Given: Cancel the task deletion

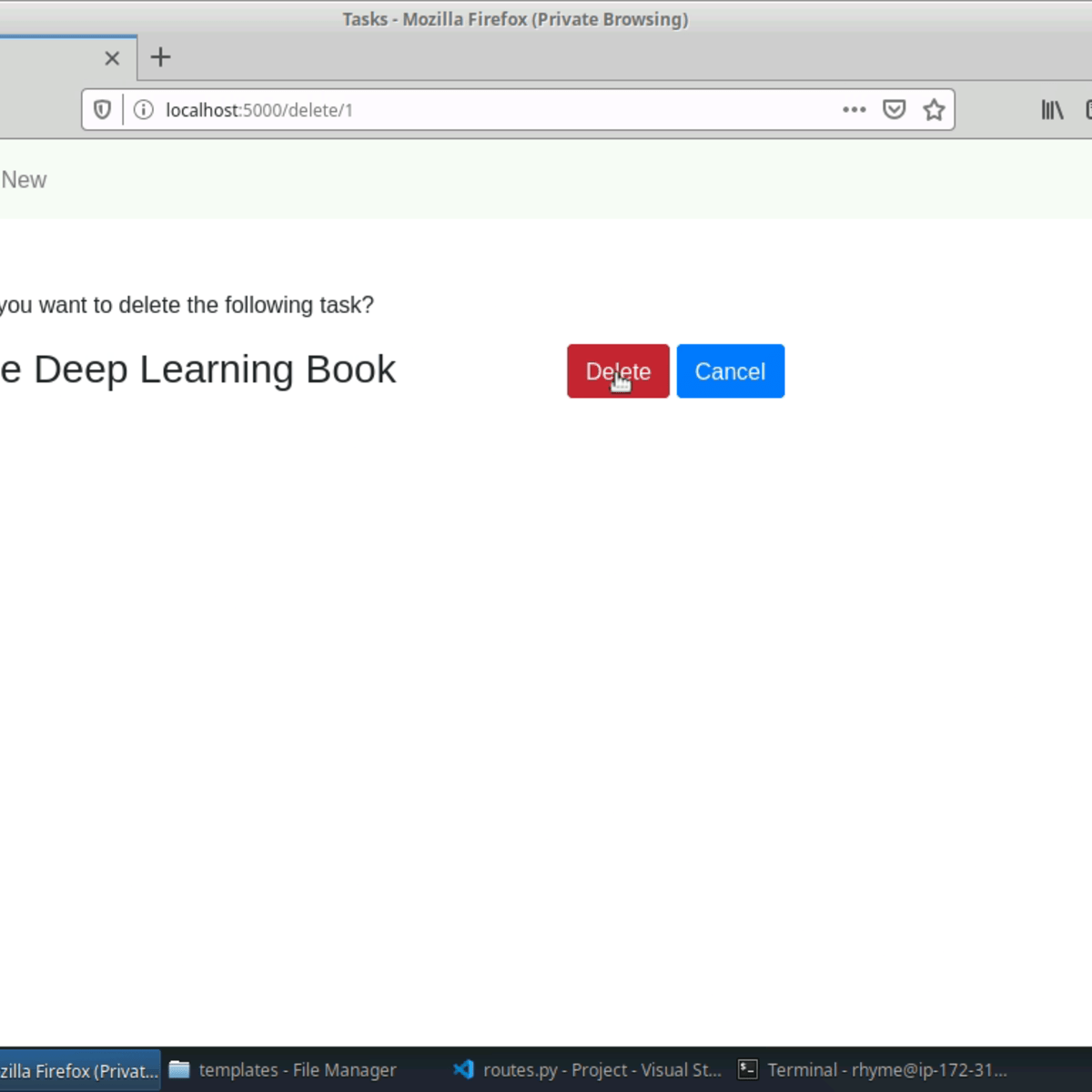Looking at the screenshot, I should (730, 371).
